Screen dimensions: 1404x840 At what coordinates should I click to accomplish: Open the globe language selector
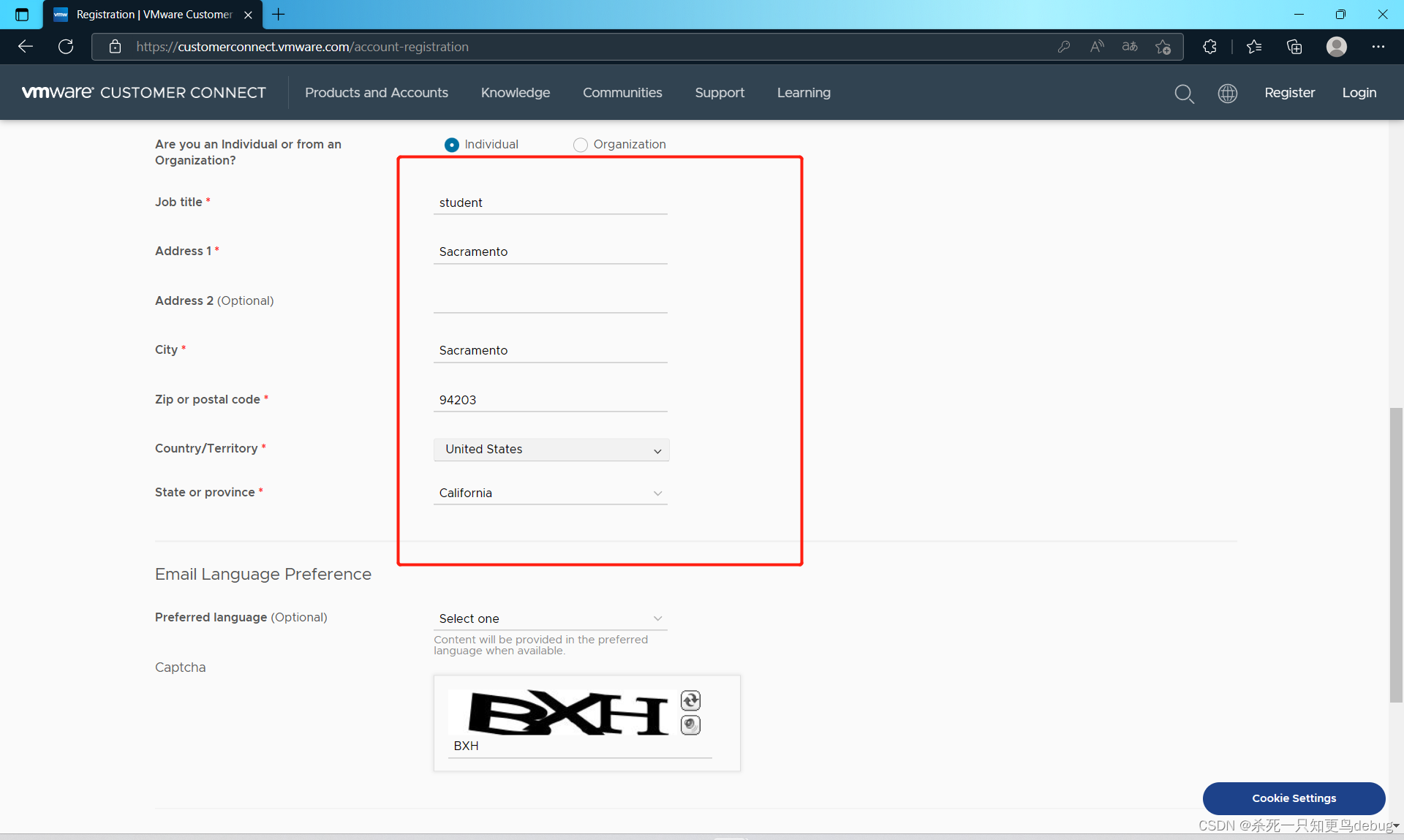[x=1227, y=94]
